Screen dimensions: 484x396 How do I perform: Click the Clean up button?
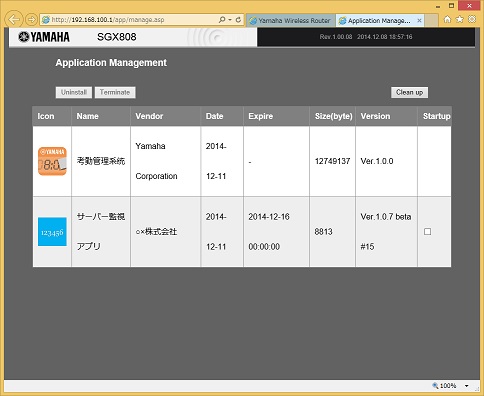coord(409,92)
